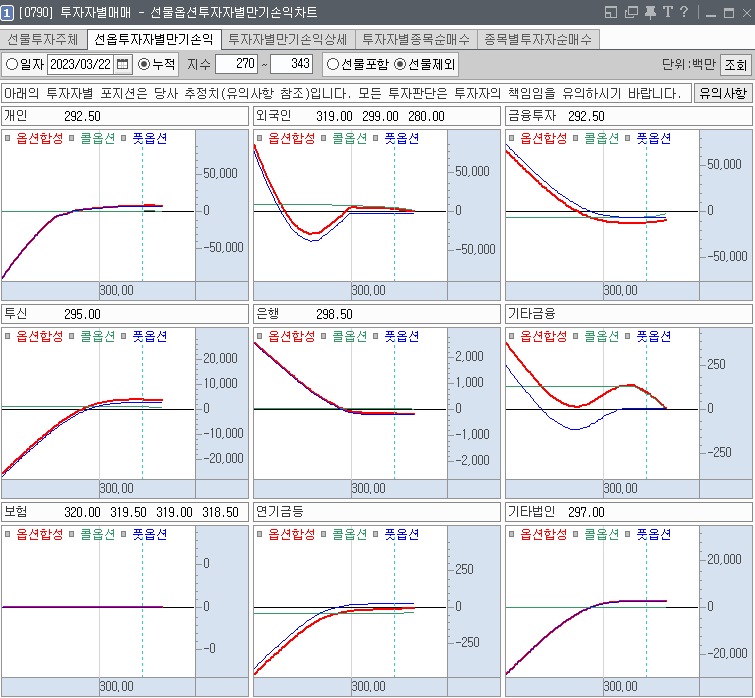Open help via question mark icon

click(x=684, y=12)
